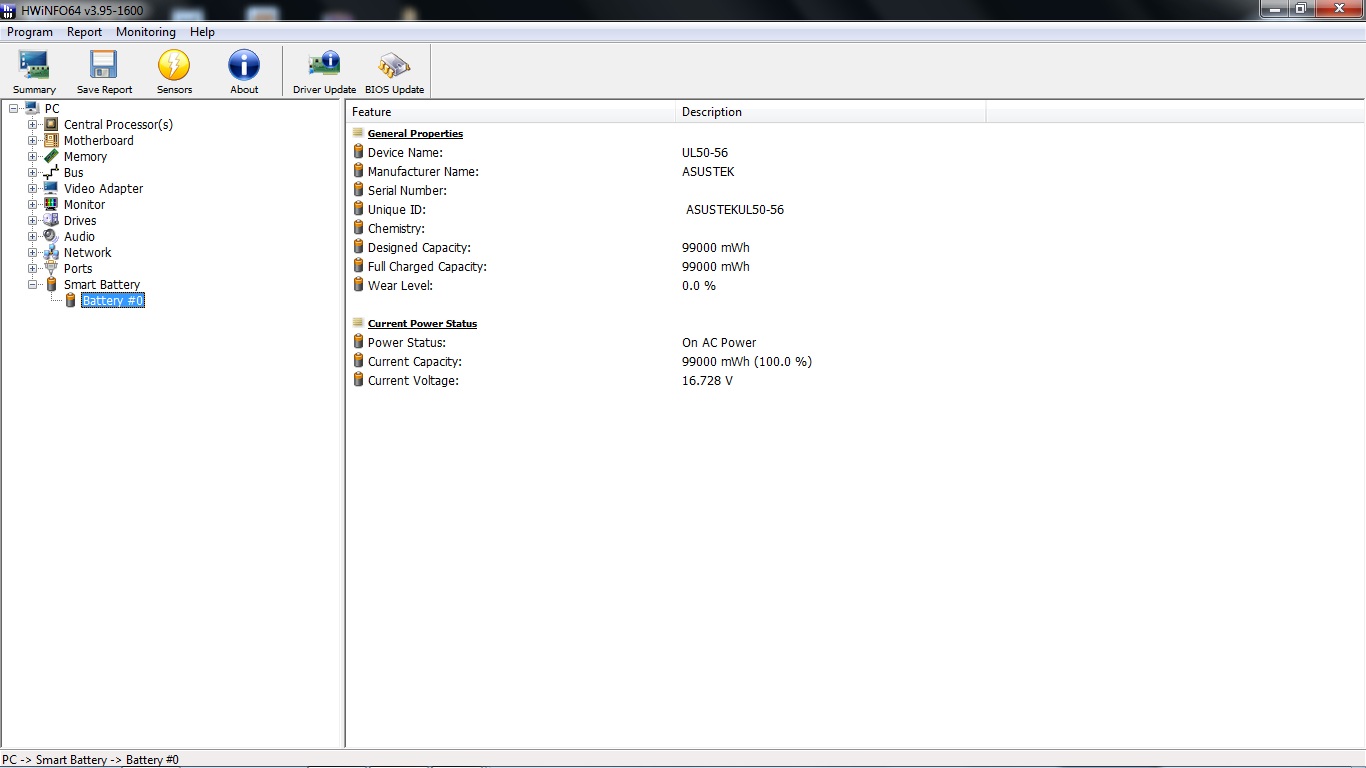Expand the Monitor node

[32, 204]
